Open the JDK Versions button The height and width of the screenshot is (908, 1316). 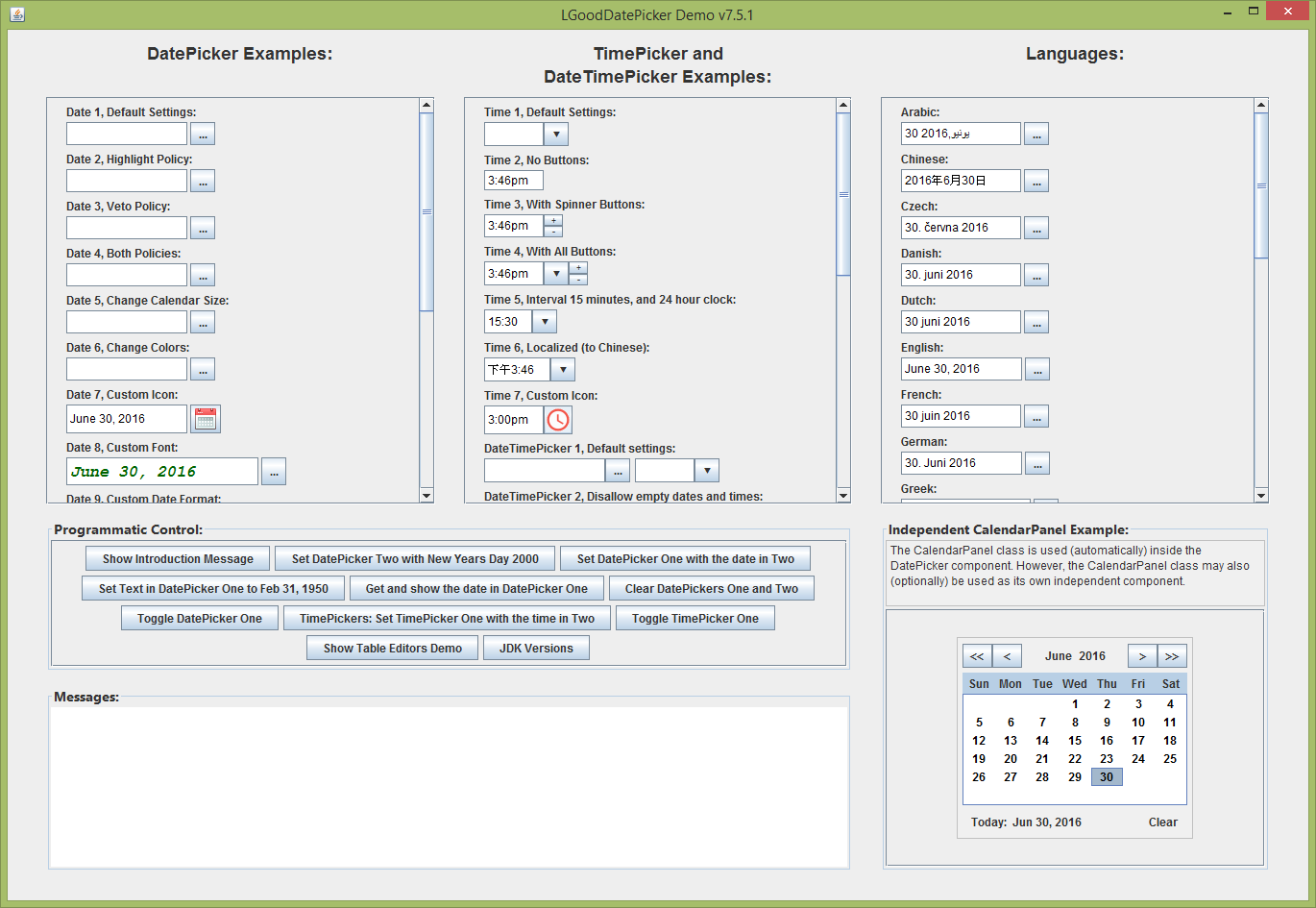pyautogui.click(x=536, y=649)
